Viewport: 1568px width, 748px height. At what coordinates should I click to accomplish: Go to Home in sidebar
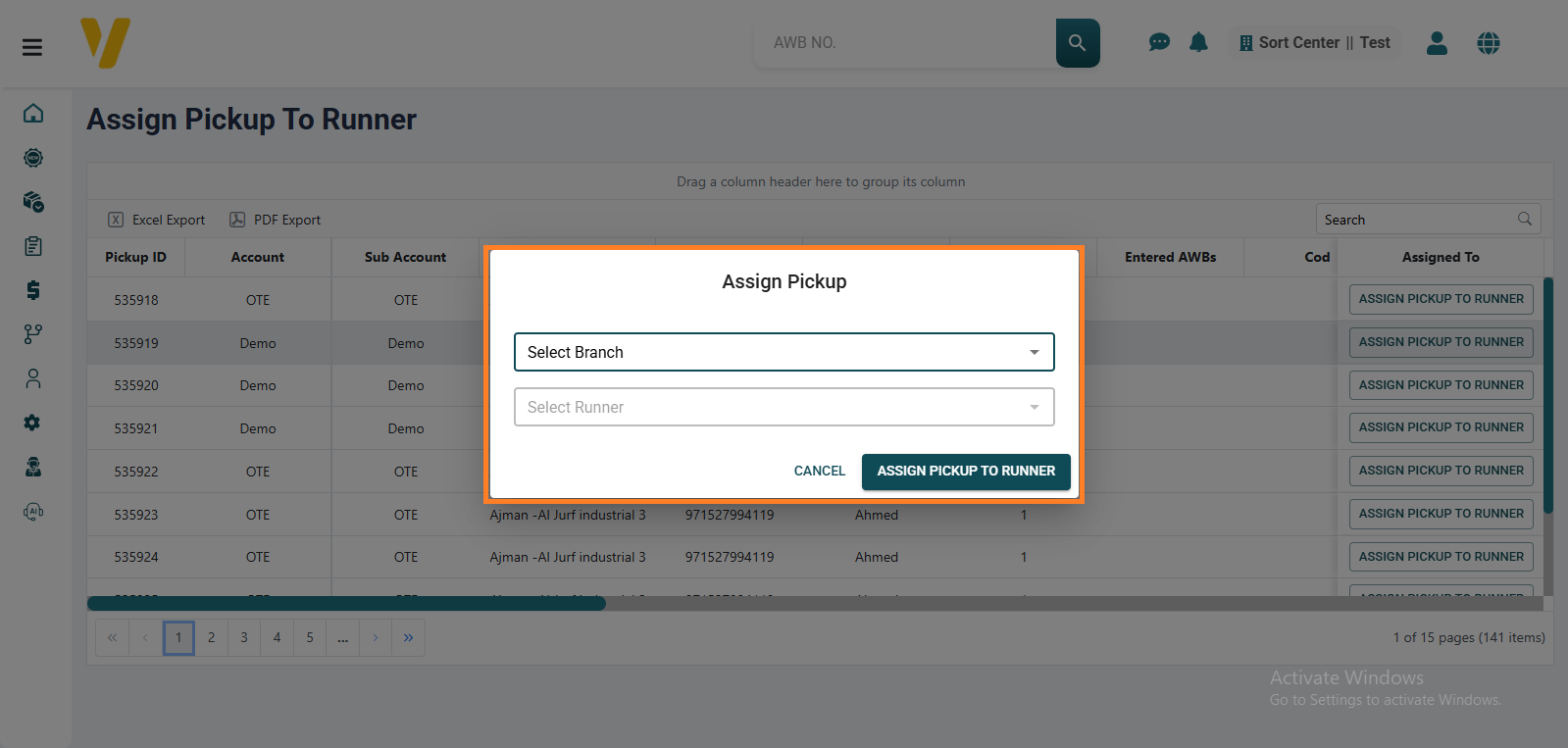pos(33,113)
